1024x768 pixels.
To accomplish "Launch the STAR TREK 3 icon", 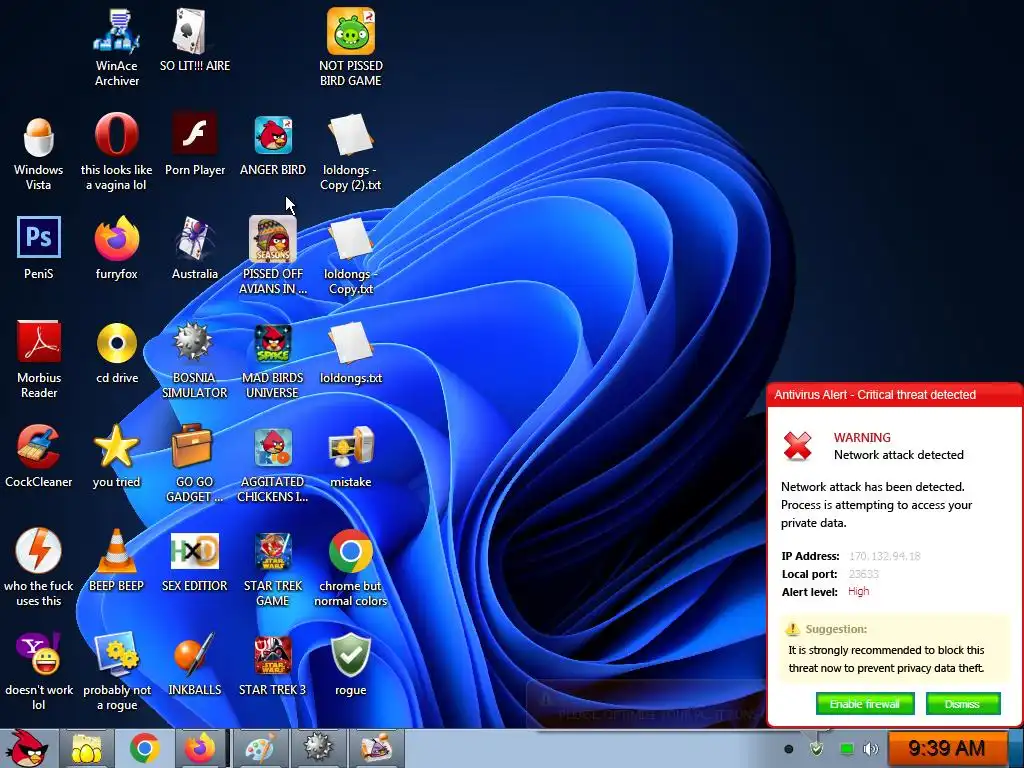I will coord(272,664).
